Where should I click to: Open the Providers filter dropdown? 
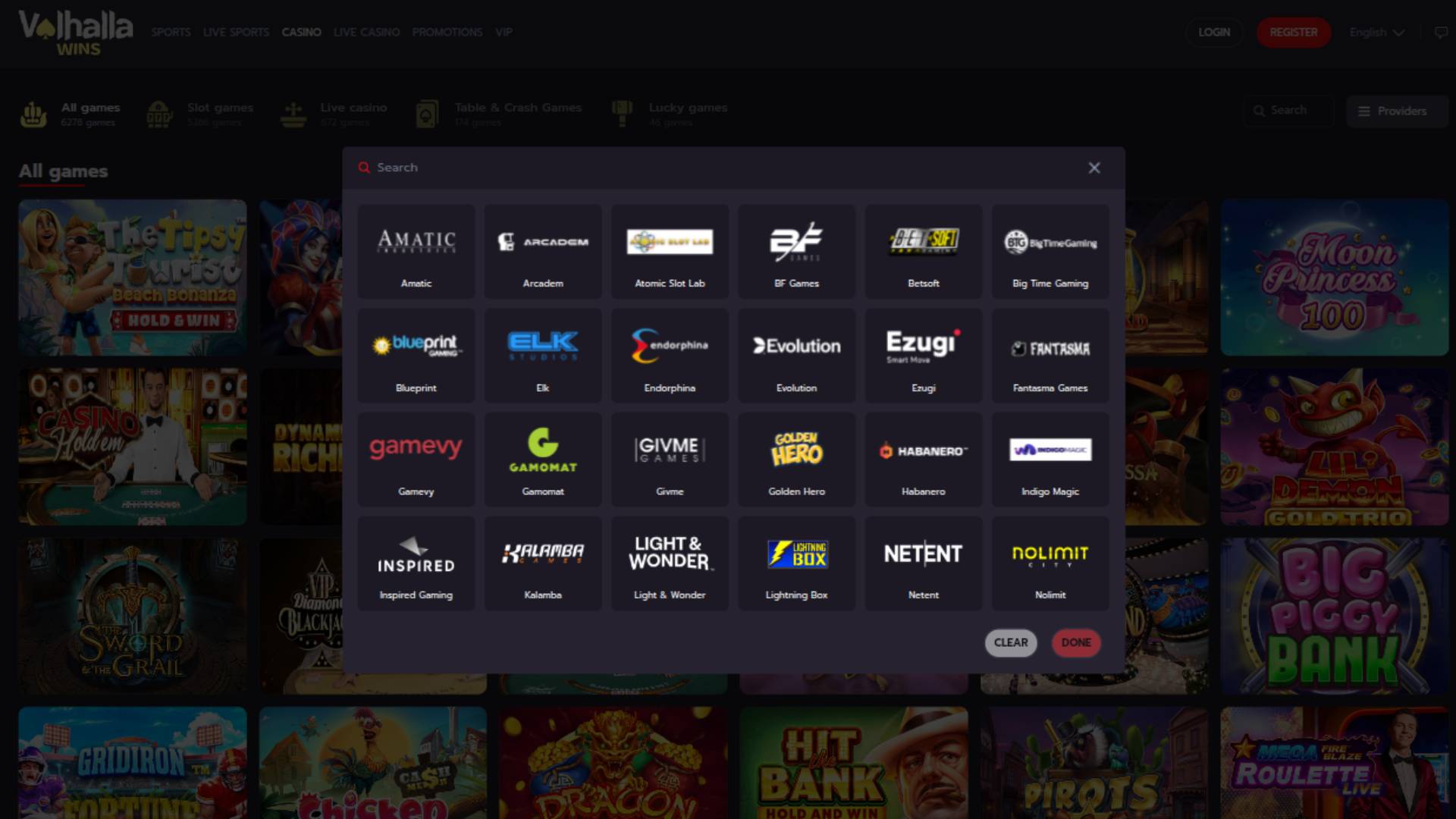pyautogui.click(x=1397, y=111)
